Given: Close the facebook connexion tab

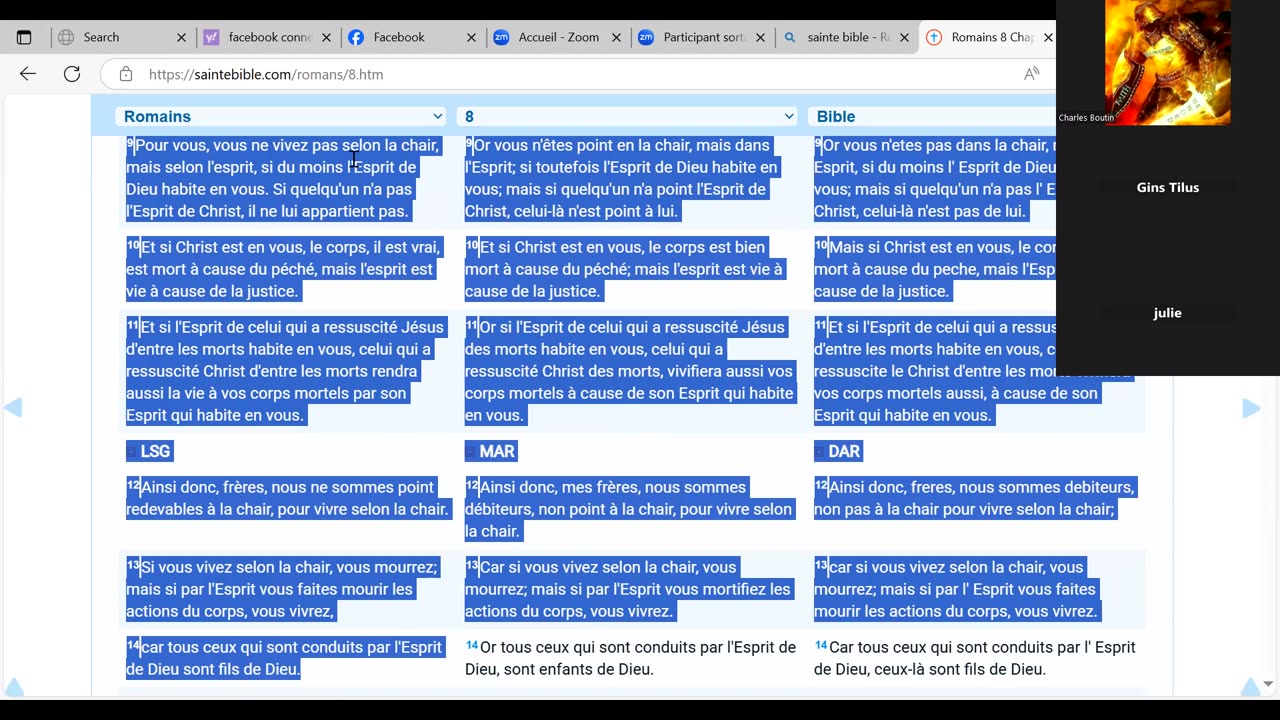Looking at the screenshot, I should (326, 37).
